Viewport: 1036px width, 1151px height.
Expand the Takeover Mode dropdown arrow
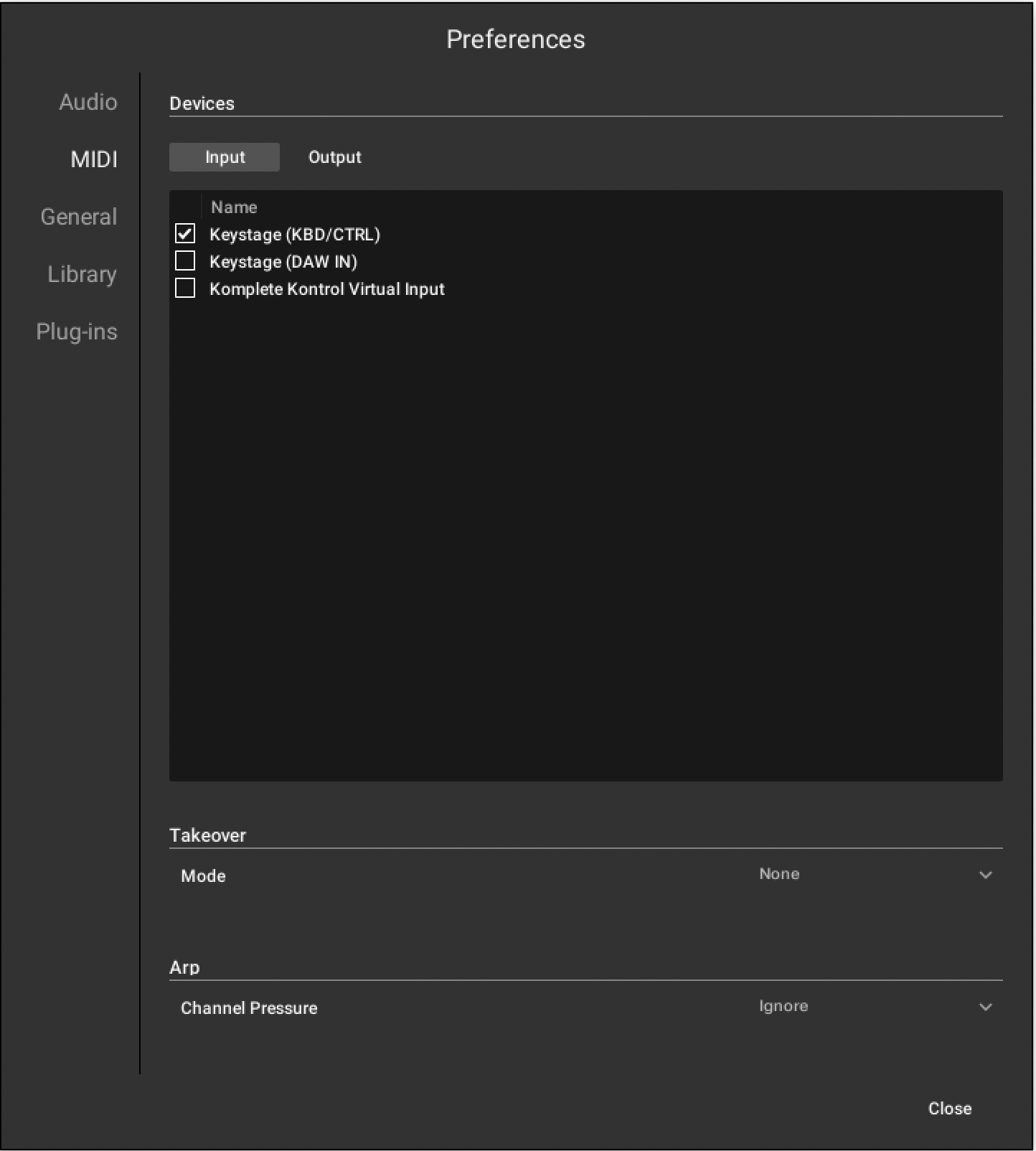click(986, 875)
